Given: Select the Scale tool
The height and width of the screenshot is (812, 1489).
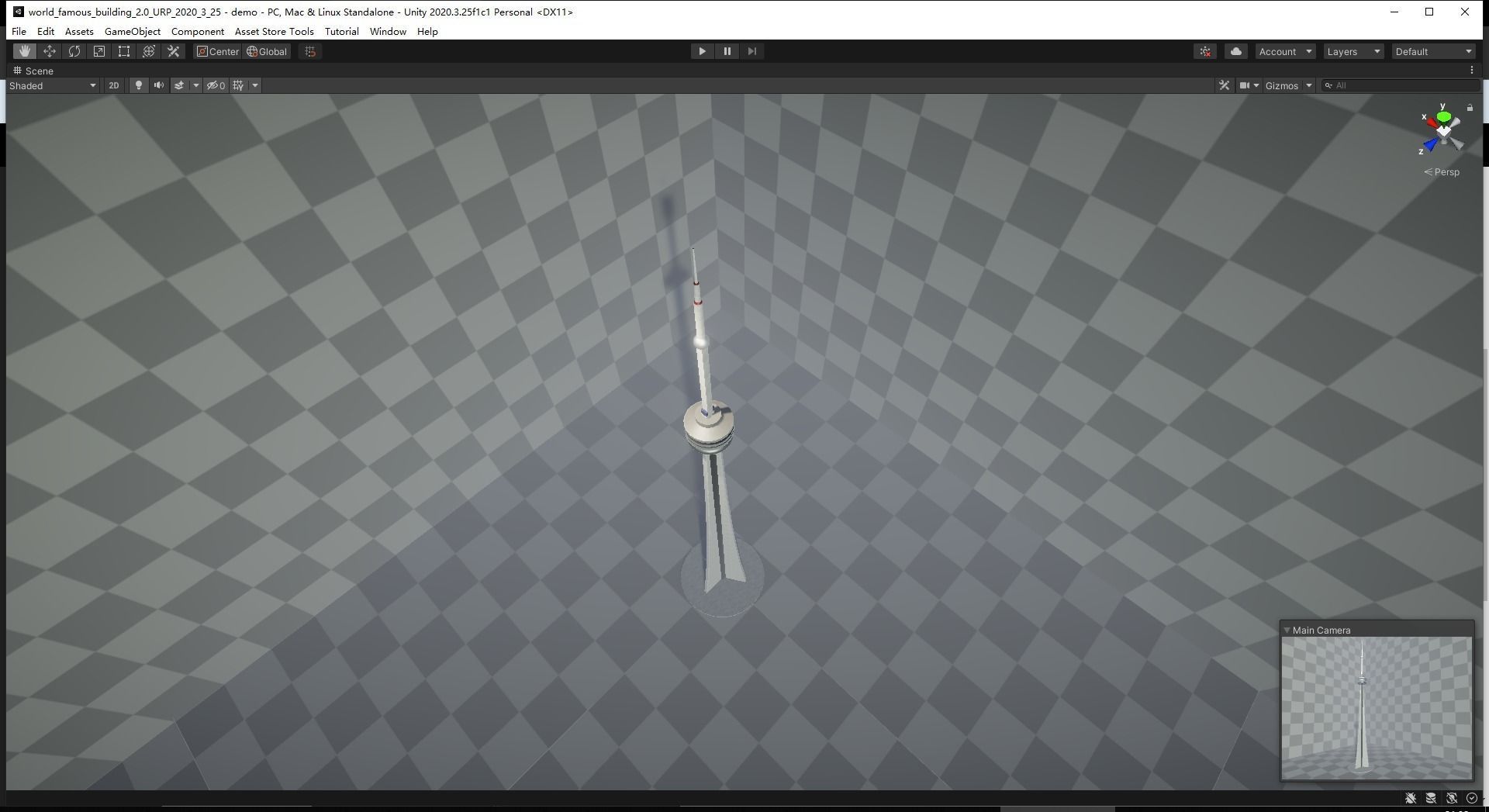Looking at the screenshot, I should click(99, 51).
